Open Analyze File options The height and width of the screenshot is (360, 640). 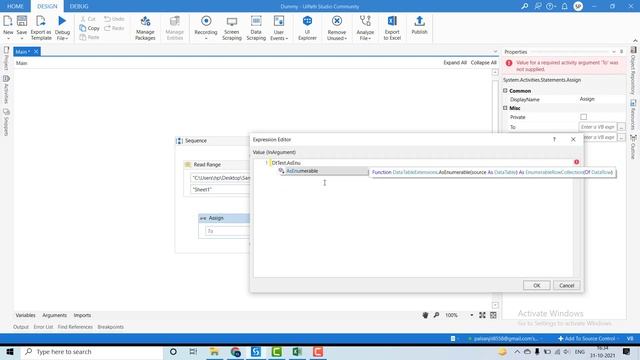tap(365, 27)
